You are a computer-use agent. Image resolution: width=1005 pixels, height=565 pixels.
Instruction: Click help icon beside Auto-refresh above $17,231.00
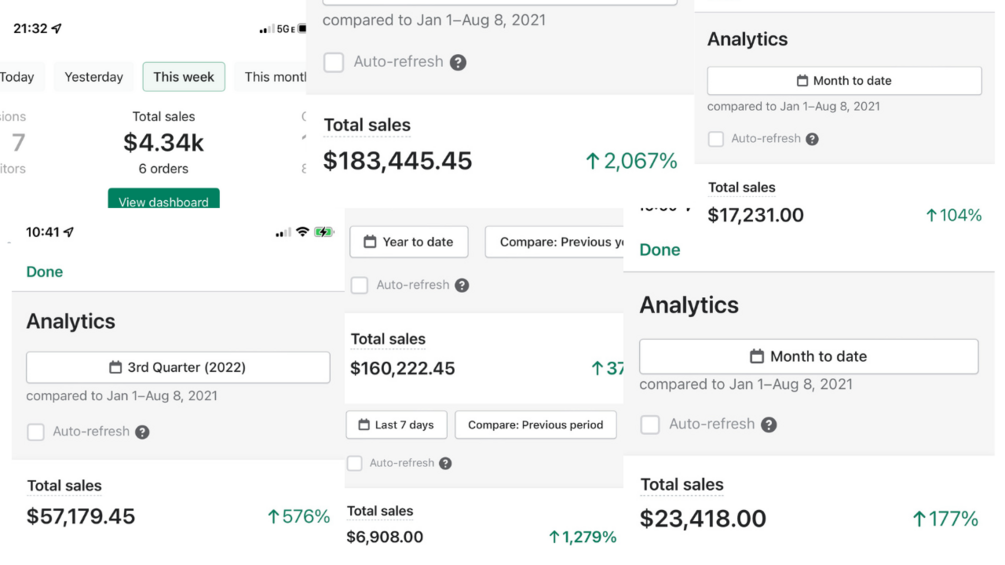(812, 139)
